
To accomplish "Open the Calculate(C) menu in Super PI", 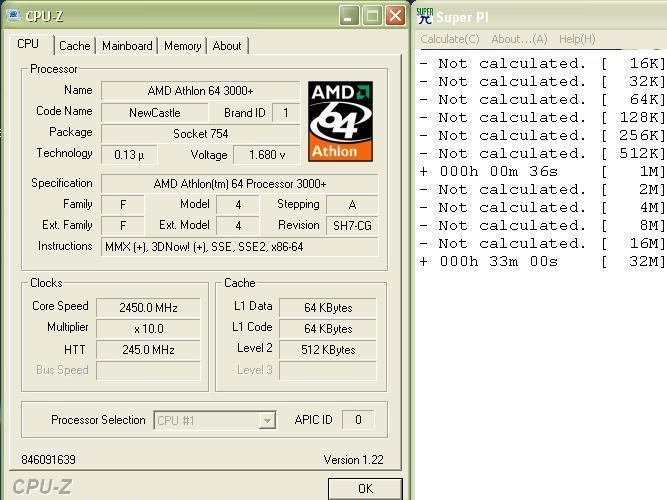I will pyautogui.click(x=450, y=39).
